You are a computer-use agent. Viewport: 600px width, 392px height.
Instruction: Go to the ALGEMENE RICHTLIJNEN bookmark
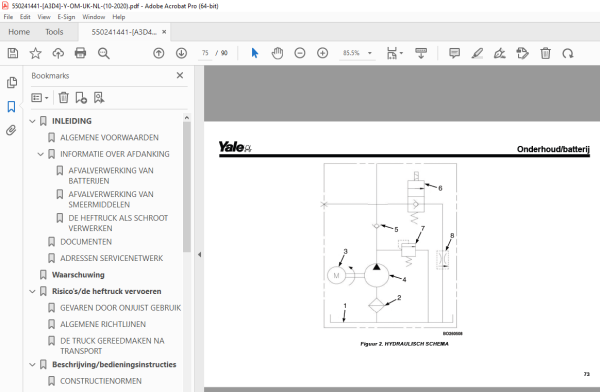(103, 324)
